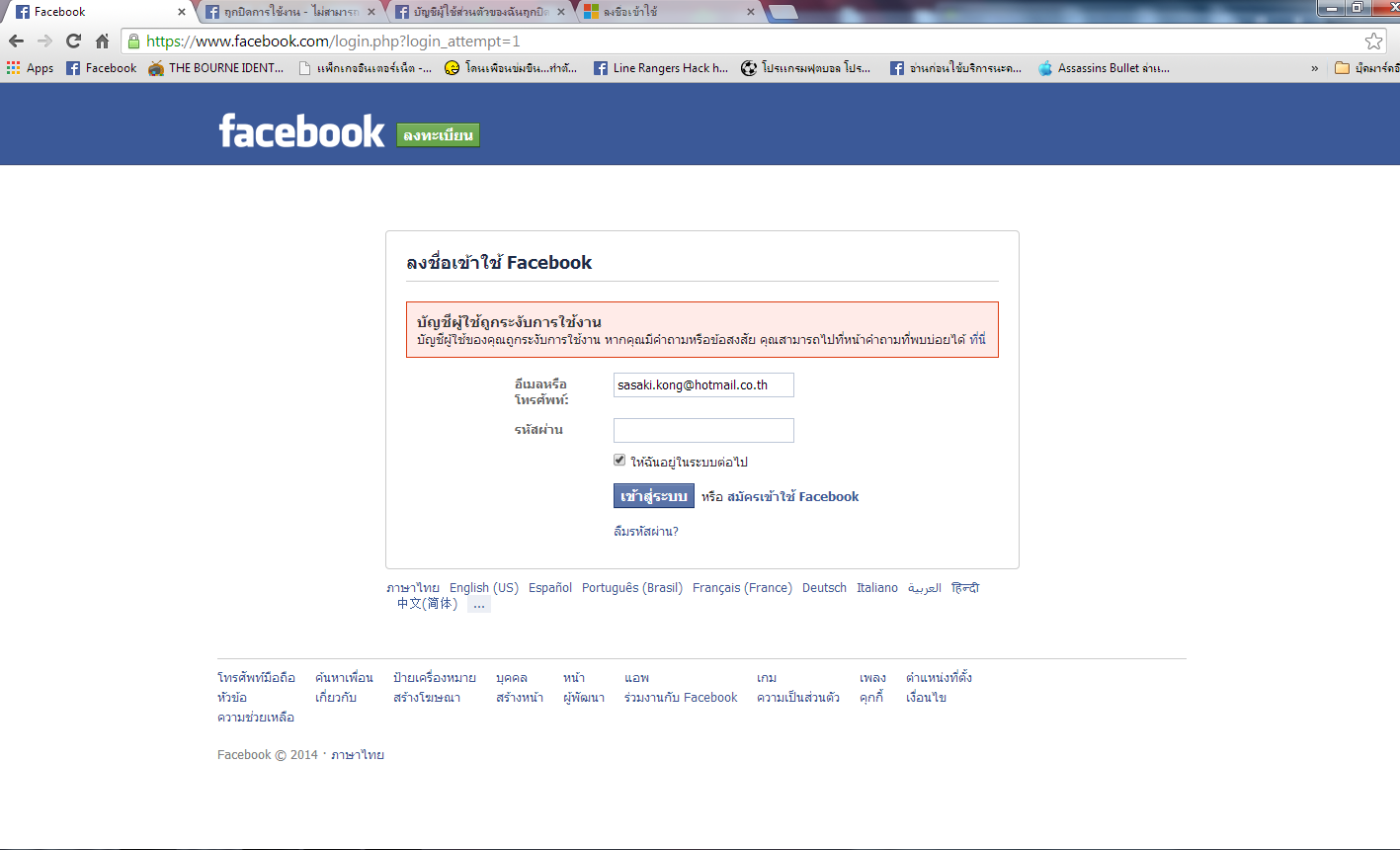This screenshot has width=1400, height=850.
Task: Reload the page with the refresh icon
Action: (73, 42)
